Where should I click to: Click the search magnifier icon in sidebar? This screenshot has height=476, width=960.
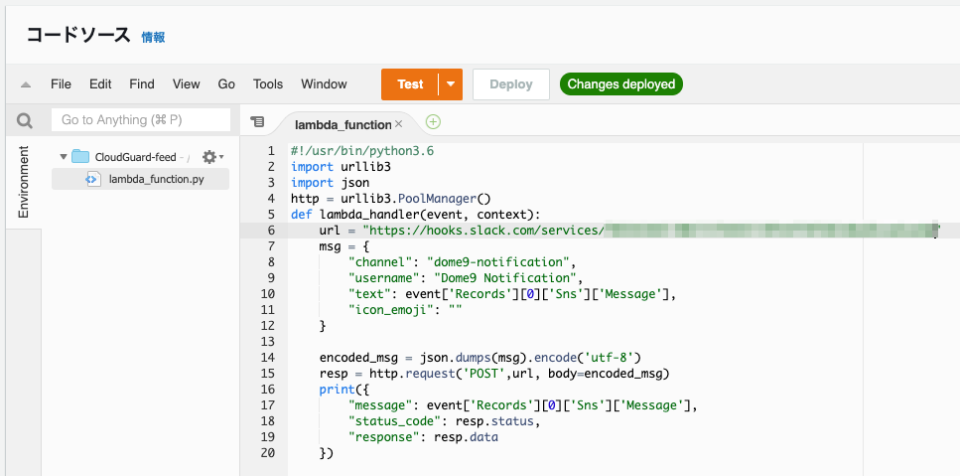click(24, 121)
